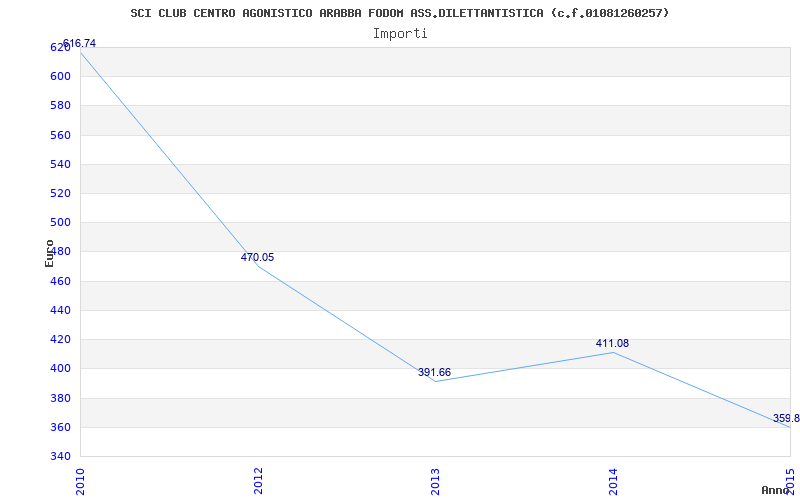
Task: Click the 440 y-axis tick value
Action: point(60,310)
